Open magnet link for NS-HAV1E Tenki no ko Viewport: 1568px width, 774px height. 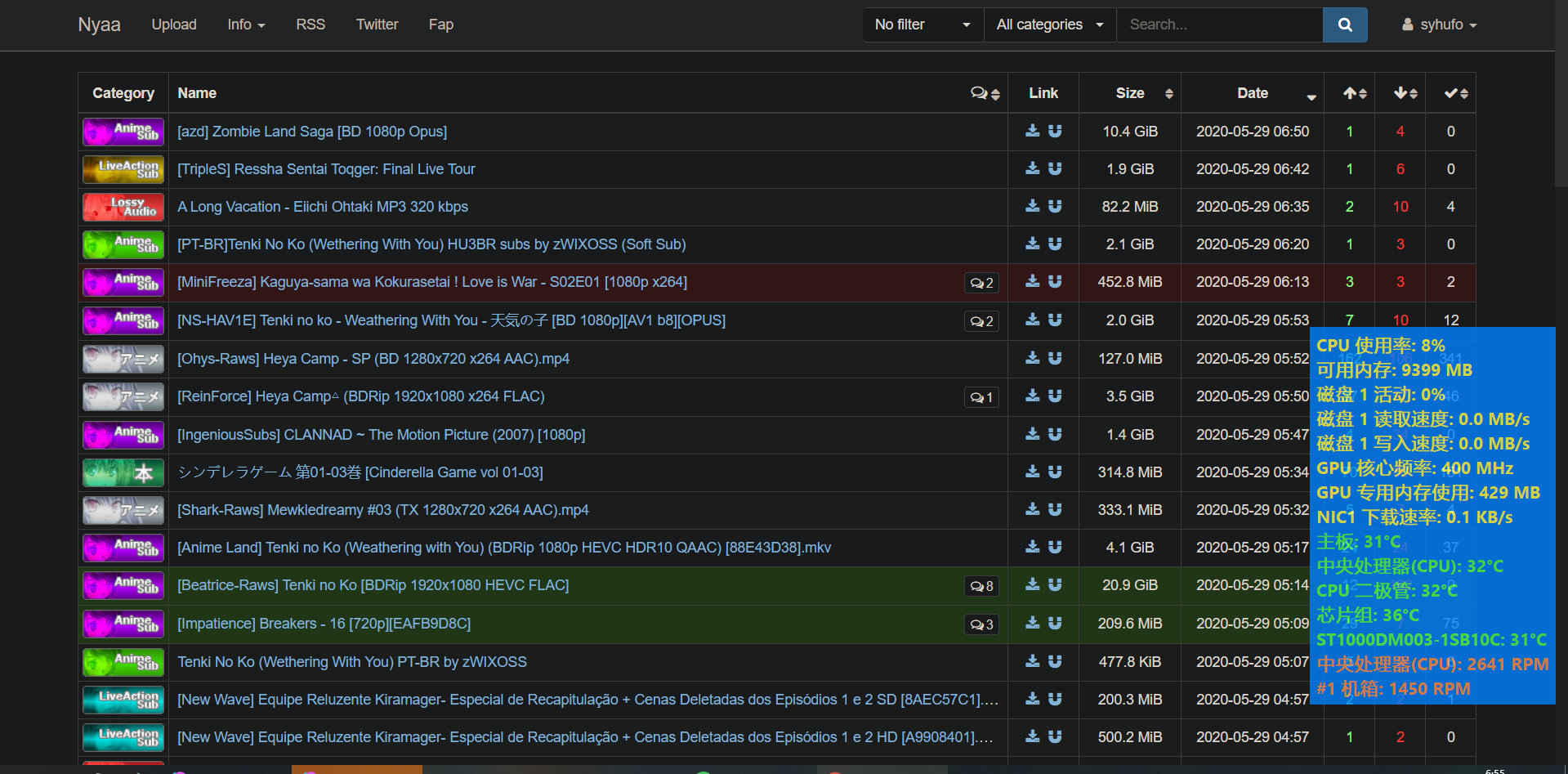pos(1055,320)
